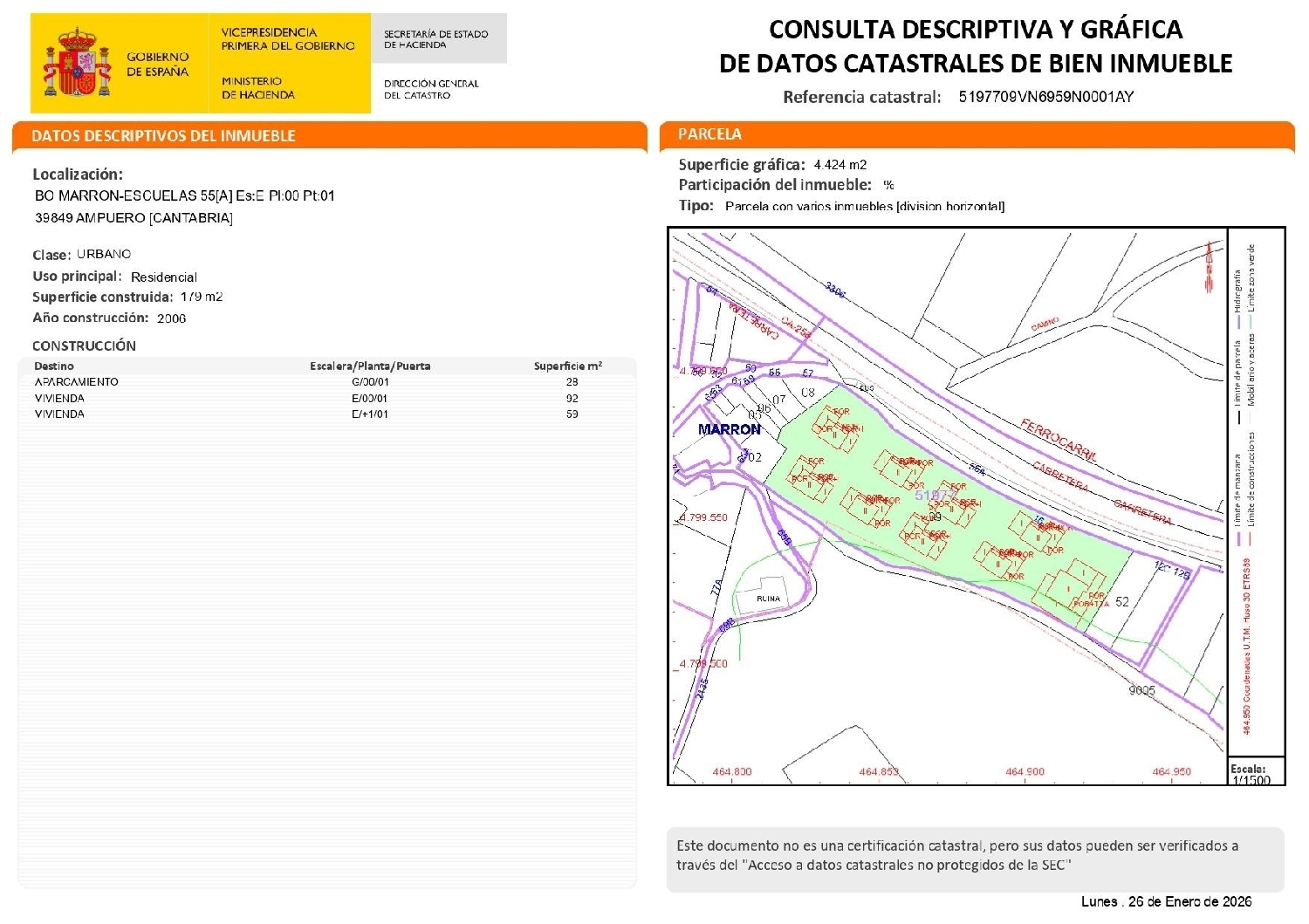Click the FERROCARRIL label on the map
Image resolution: width=1309 pixels, height=924 pixels.
pos(1058,440)
